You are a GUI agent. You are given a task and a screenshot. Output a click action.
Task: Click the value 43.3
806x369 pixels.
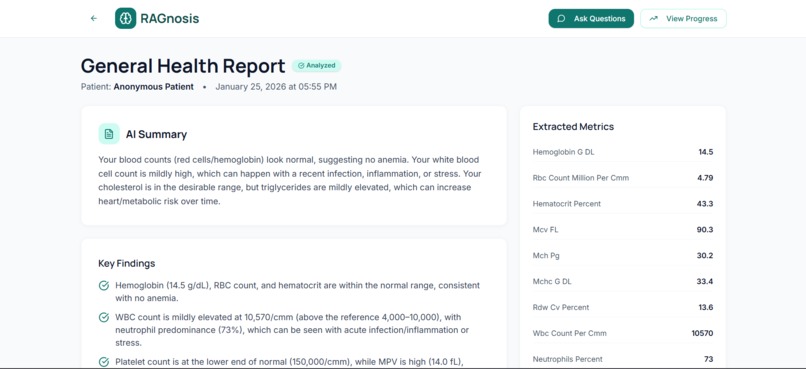coord(705,204)
